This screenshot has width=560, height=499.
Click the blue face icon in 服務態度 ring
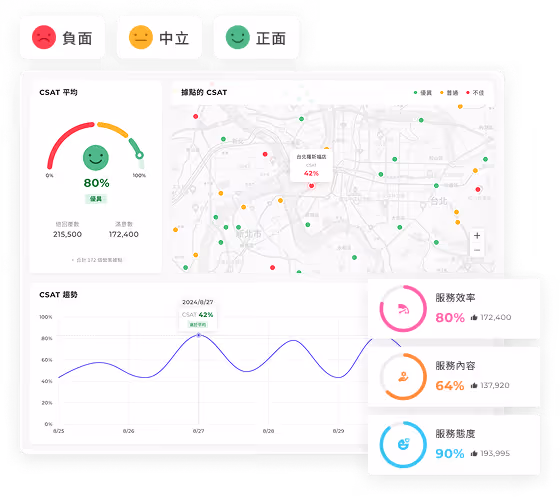(404, 444)
